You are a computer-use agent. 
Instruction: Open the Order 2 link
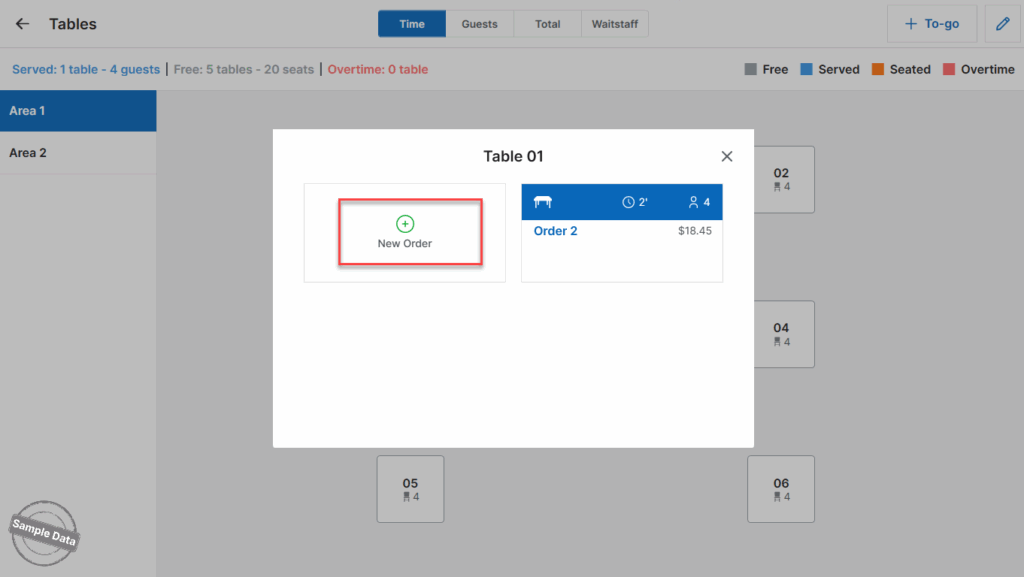click(555, 231)
